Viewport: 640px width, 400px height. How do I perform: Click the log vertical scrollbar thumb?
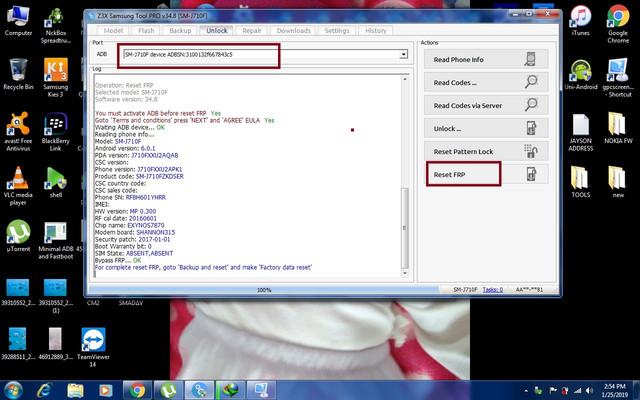coord(404,228)
